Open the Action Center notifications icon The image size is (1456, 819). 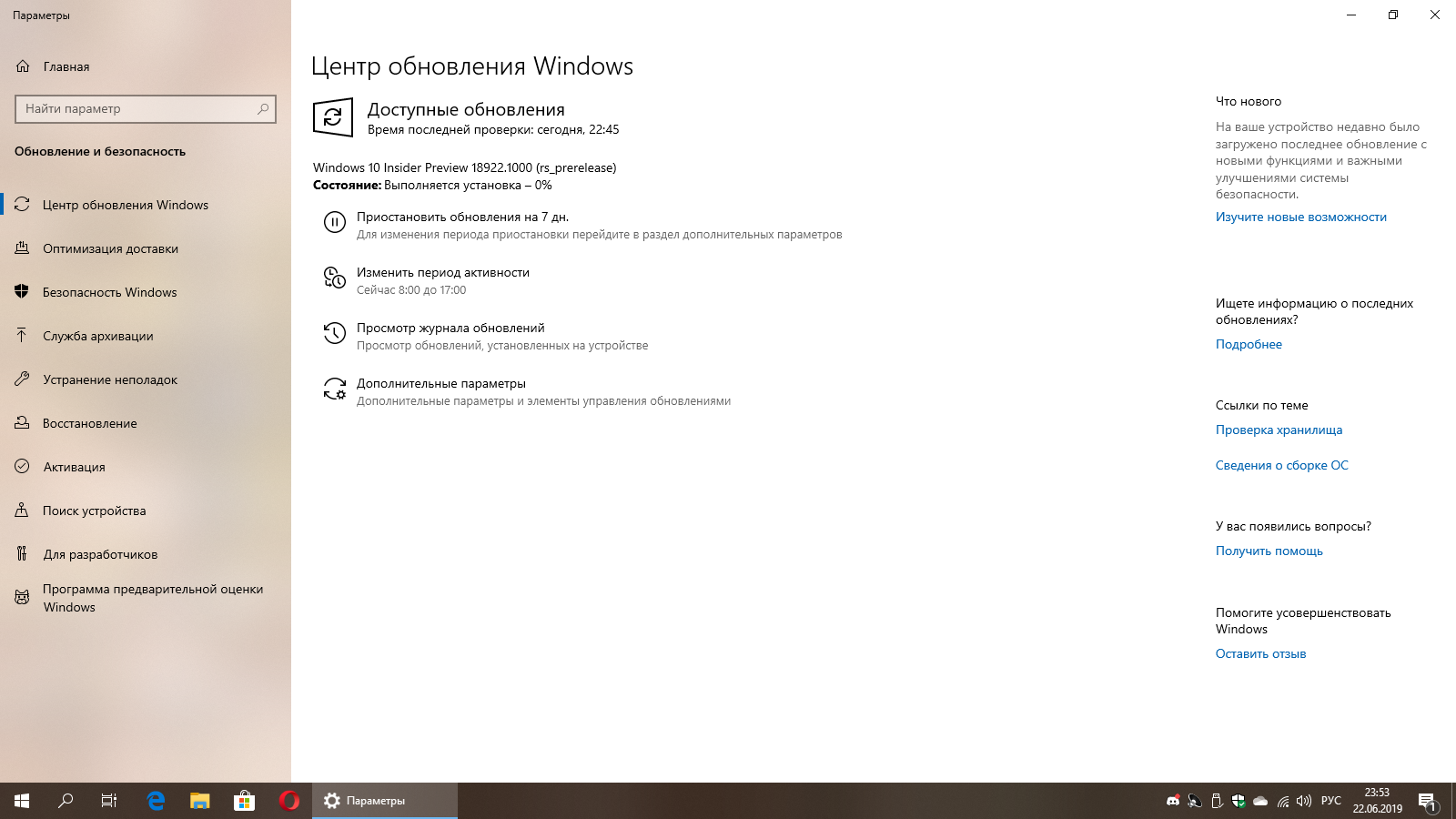pyautogui.click(x=1428, y=801)
